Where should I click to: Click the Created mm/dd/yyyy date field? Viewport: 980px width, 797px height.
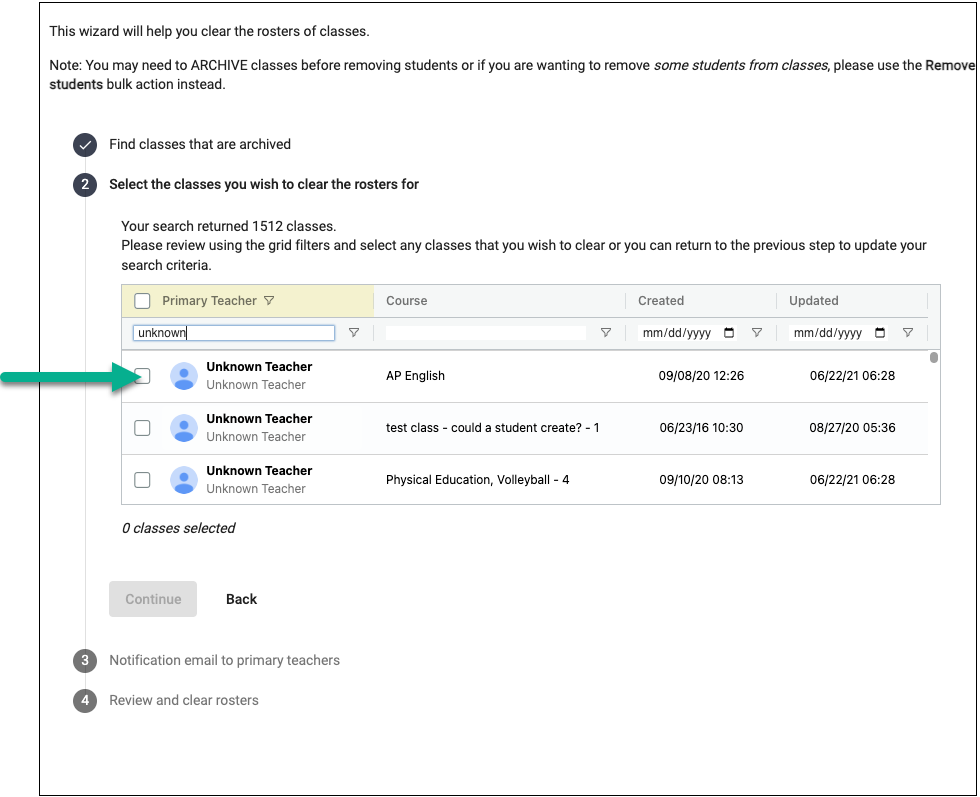coord(689,333)
